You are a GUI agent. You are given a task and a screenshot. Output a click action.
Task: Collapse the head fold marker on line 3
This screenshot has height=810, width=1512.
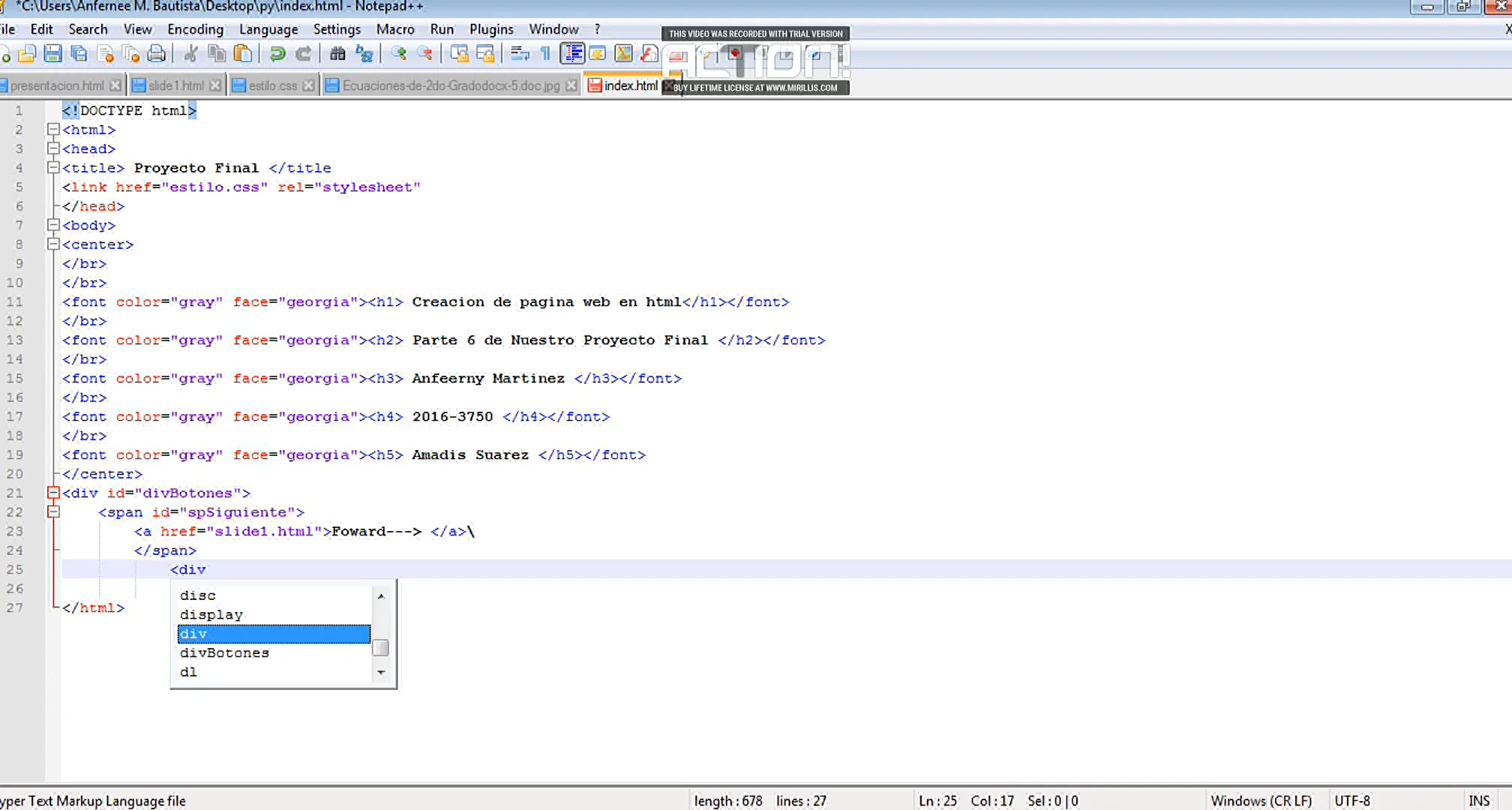pos(53,148)
